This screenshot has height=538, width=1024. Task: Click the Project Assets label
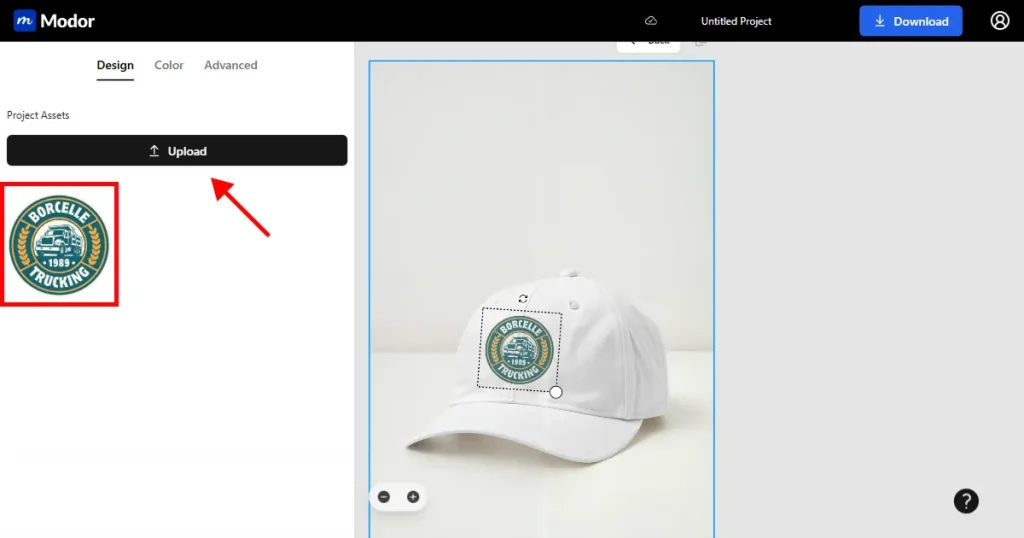tap(38, 115)
